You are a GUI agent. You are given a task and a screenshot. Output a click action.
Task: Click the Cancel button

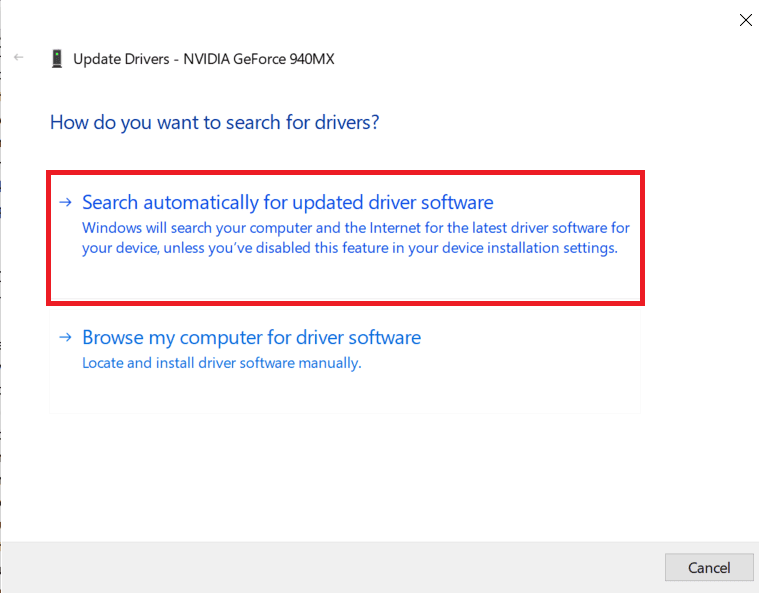(x=709, y=567)
